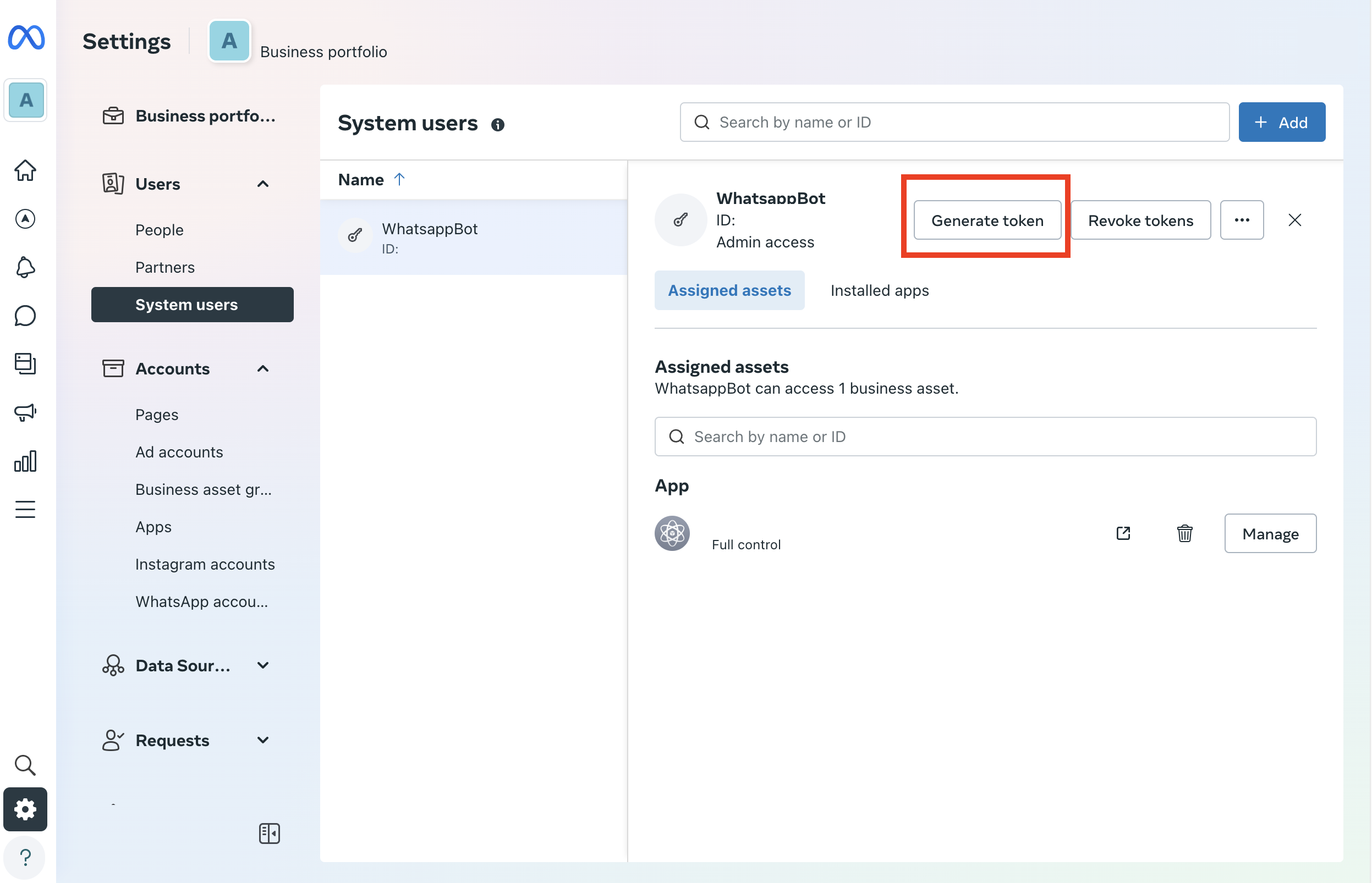1372x883 pixels.
Task: Open Notifications bell icon
Action: point(25,267)
